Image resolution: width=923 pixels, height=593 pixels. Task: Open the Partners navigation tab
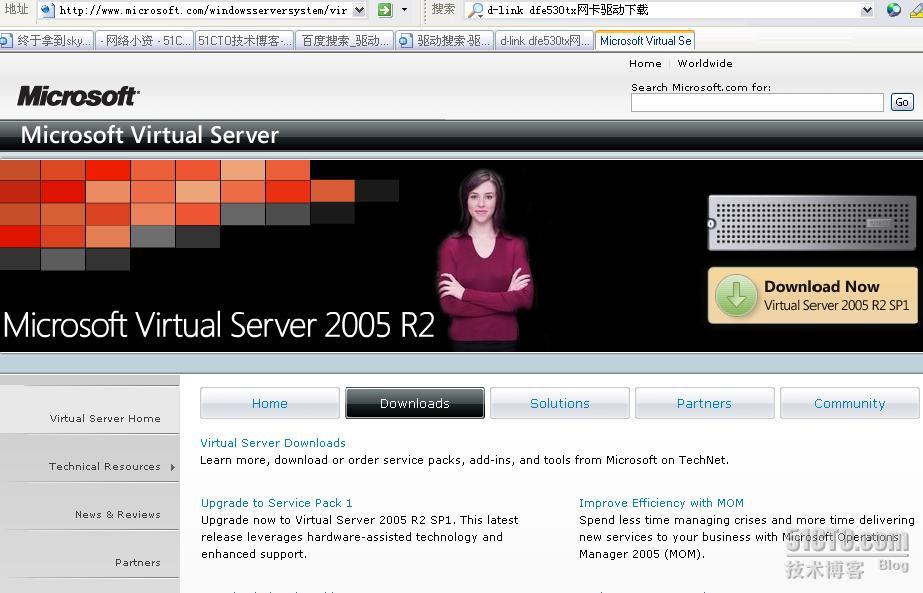coord(705,403)
